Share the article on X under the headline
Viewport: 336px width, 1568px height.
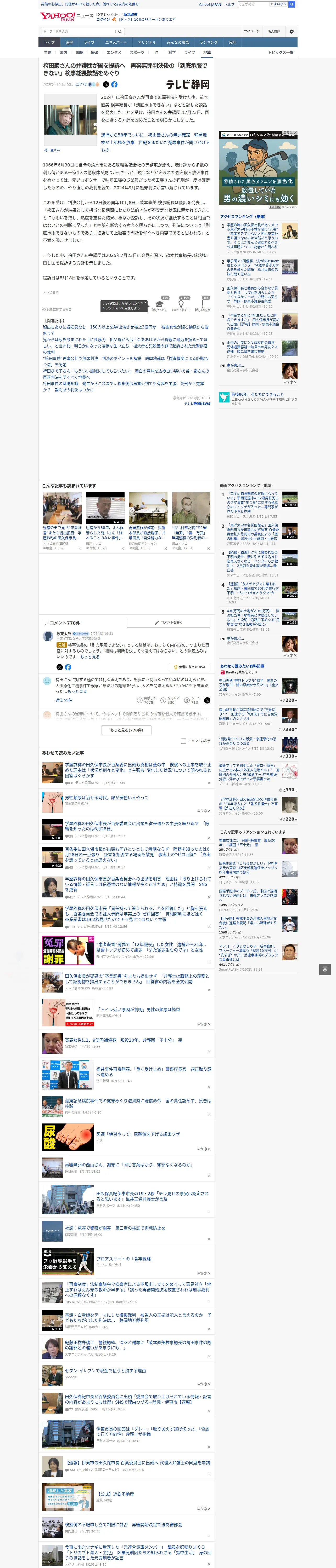[106, 85]
